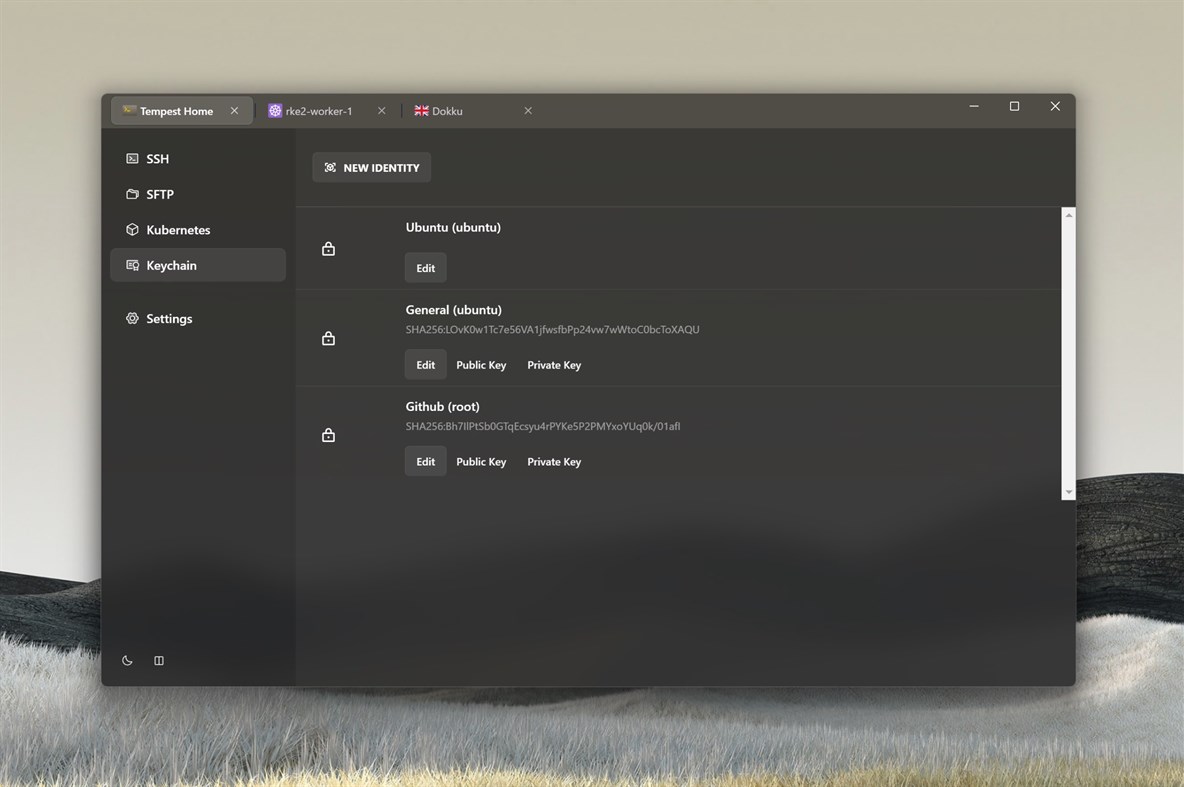Toggle the sidebar panel visibility
Screen dimensions: 1184x787
(x=159, y=660)
